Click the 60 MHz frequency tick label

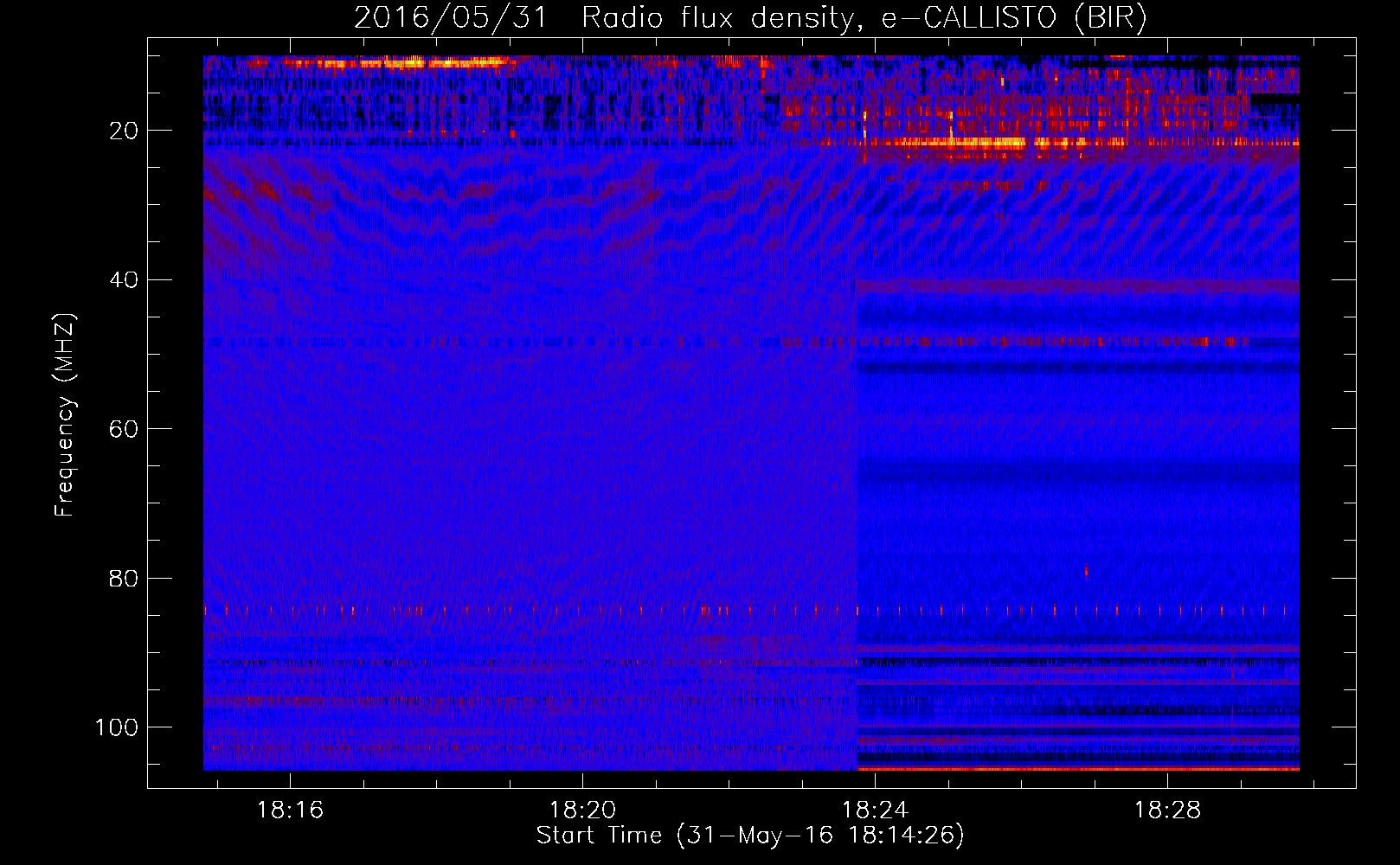click(x=125, y=429)
